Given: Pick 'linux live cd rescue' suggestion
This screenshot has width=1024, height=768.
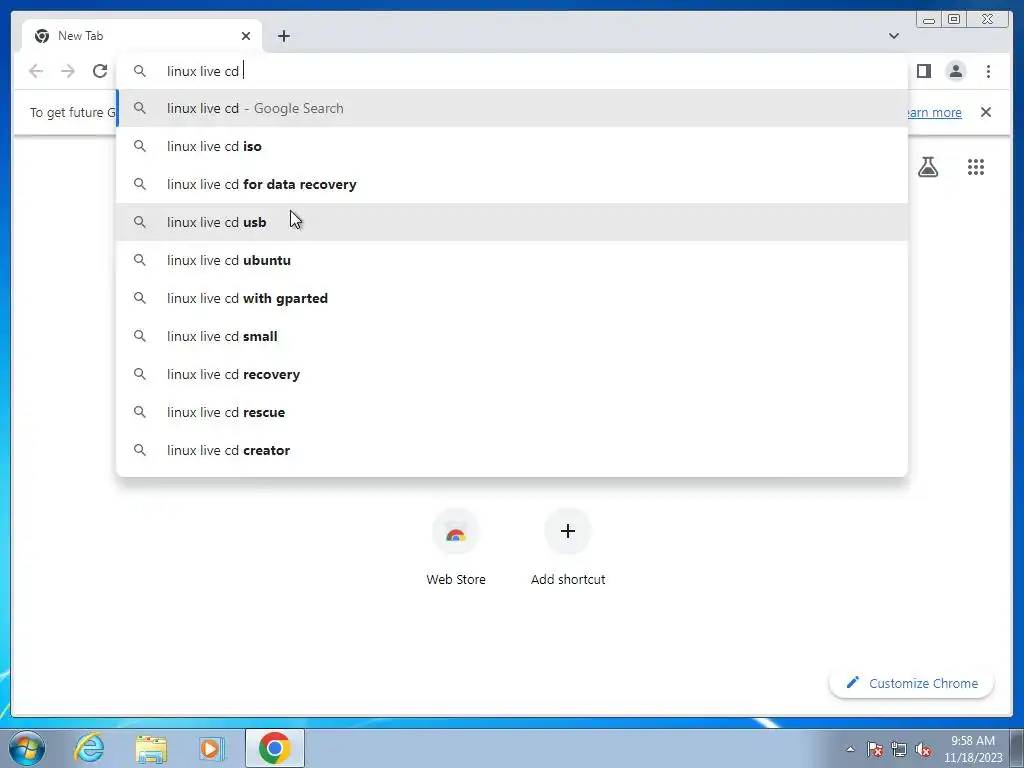Looking at the screenshot, I should 512,412.
